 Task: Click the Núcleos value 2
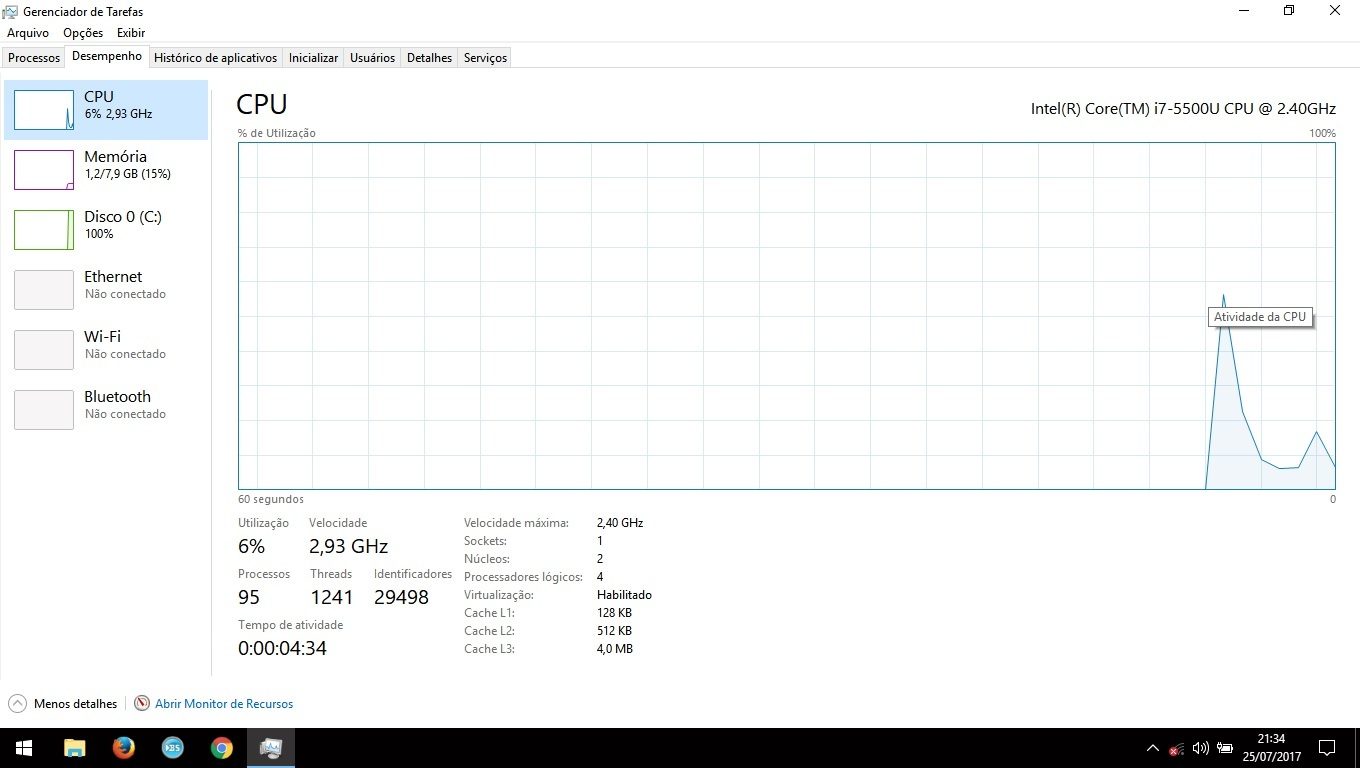click(600, 559)
